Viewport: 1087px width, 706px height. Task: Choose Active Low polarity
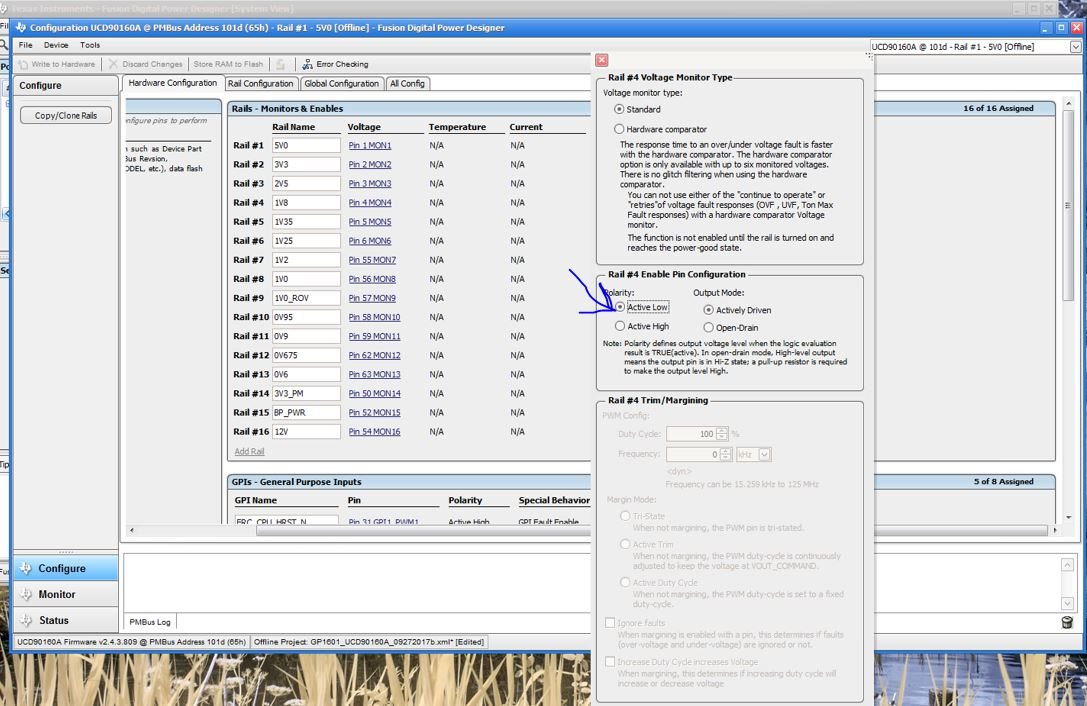pyautogui.click(x=620, y=307)
